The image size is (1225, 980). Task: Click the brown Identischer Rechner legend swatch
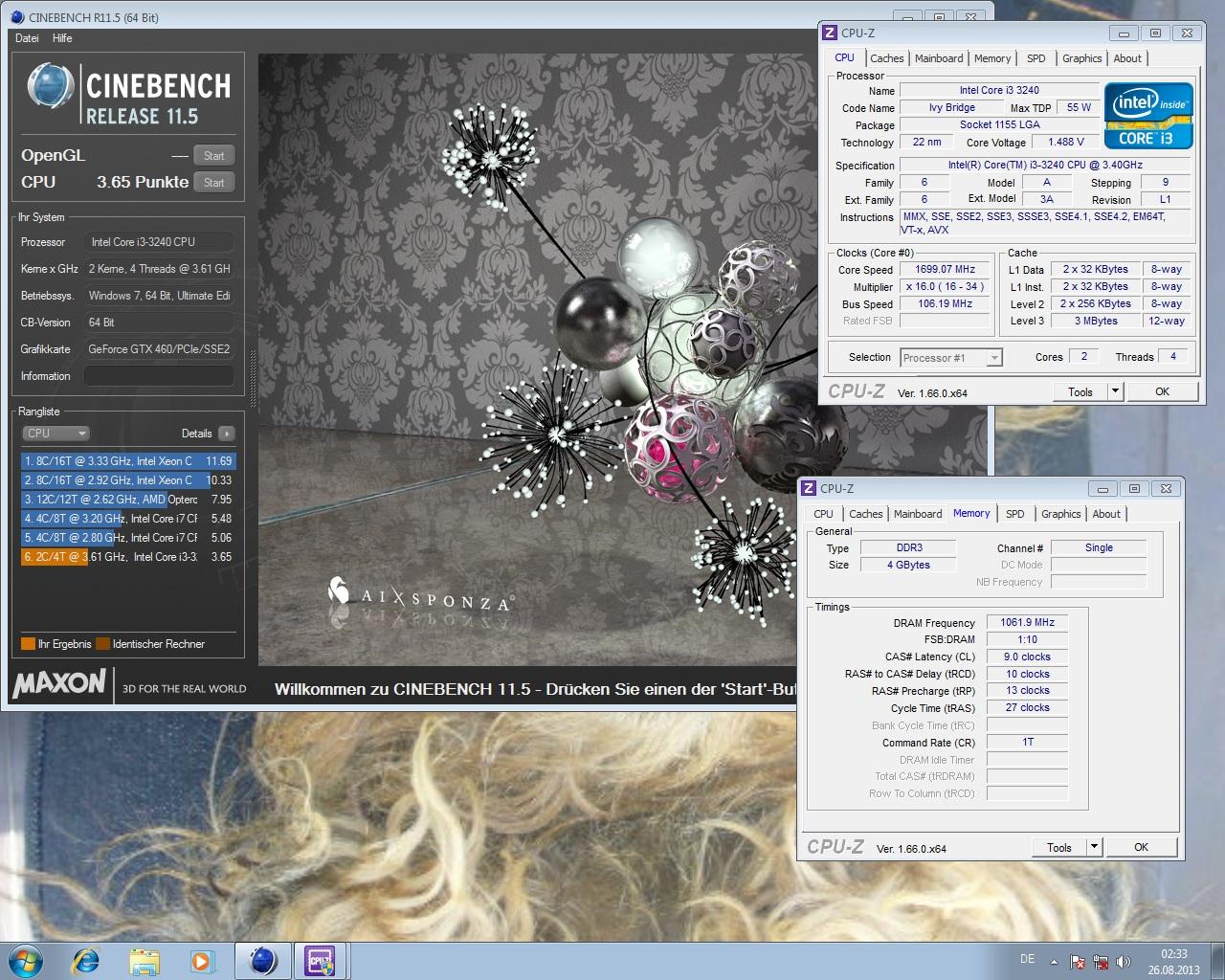[x=102, y=644]
